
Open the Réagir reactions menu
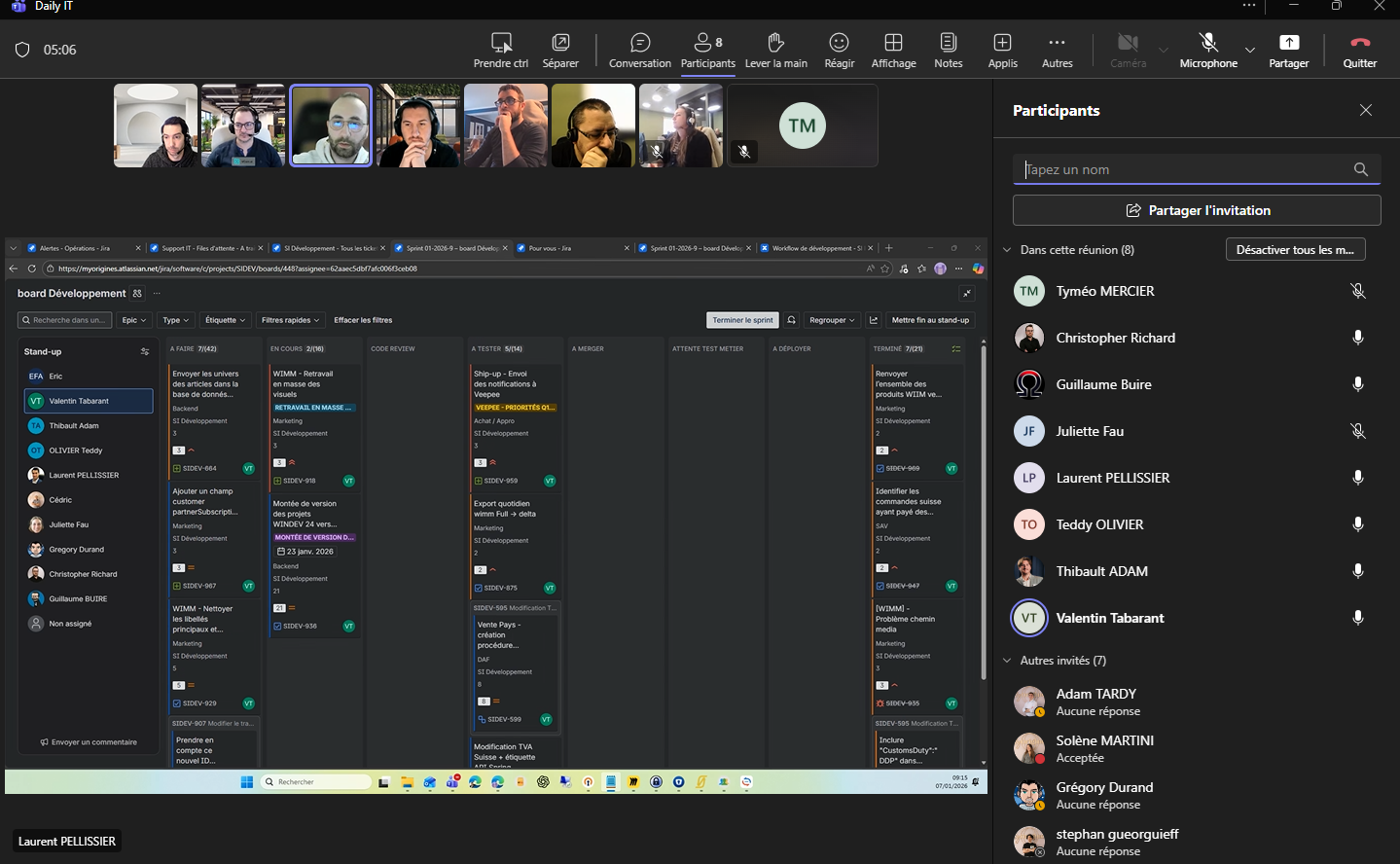tap(839, 51)
